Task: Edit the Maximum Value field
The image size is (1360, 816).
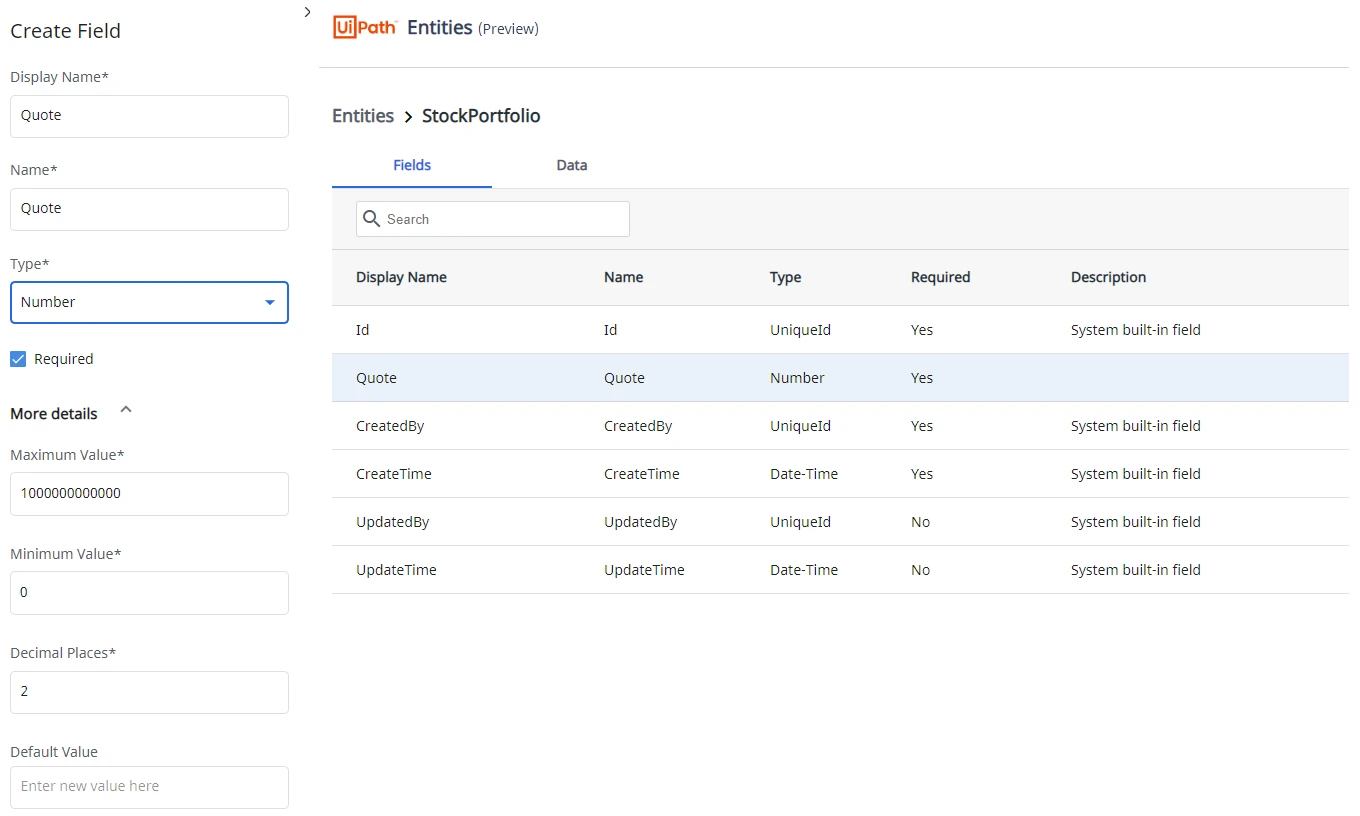Action: coord(149,494)
